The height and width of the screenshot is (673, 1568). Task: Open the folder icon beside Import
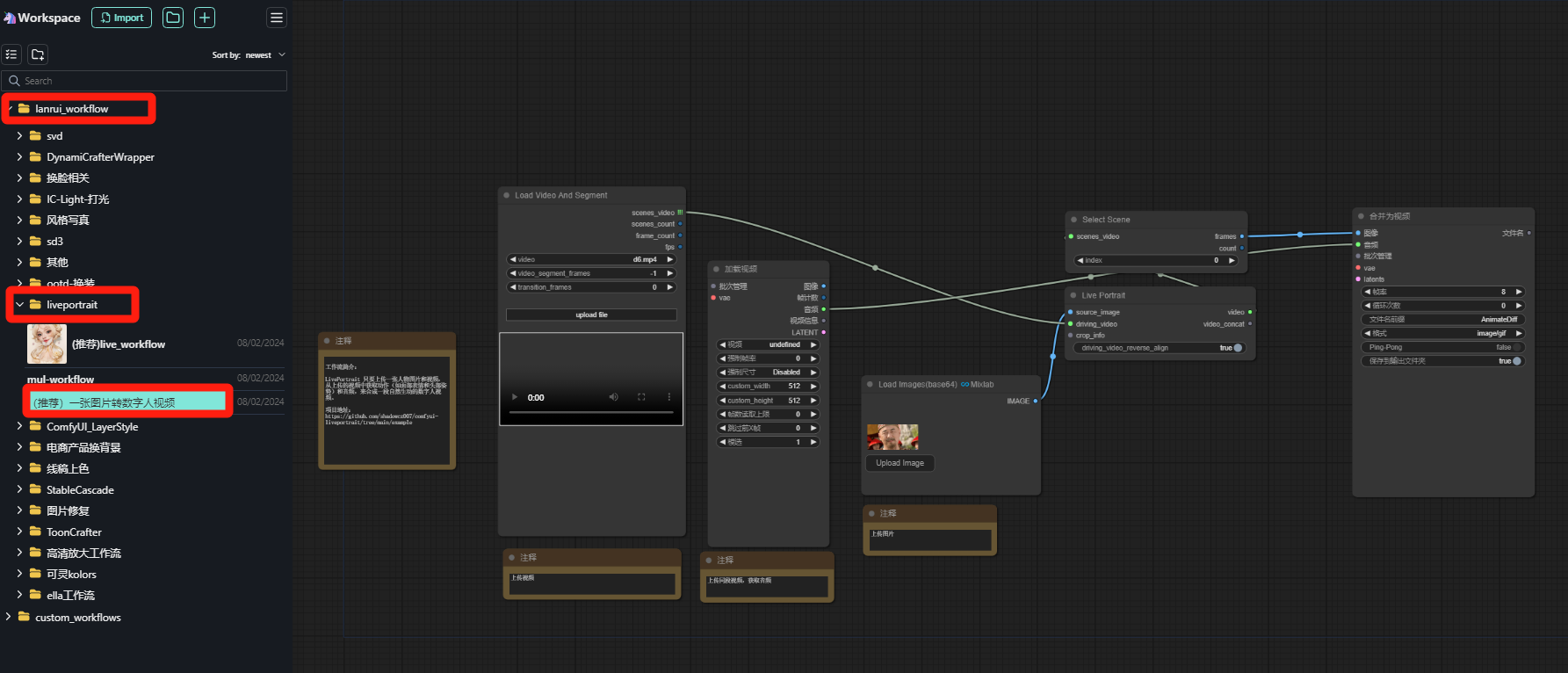pos(173,18)
